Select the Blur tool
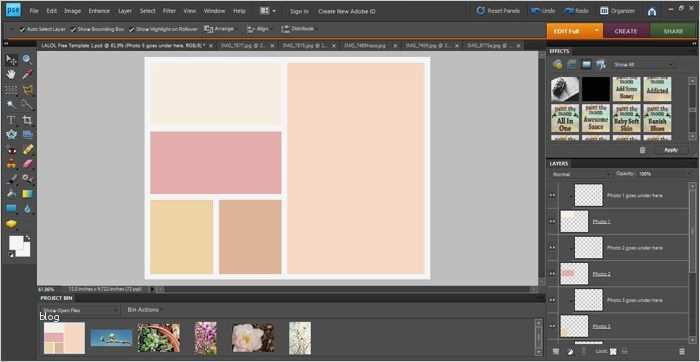The image size is (700, 362). [27, 209]
